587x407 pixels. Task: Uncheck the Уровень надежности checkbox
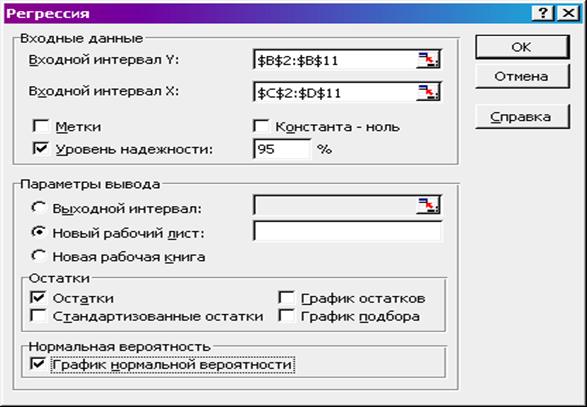coord(40,149)
